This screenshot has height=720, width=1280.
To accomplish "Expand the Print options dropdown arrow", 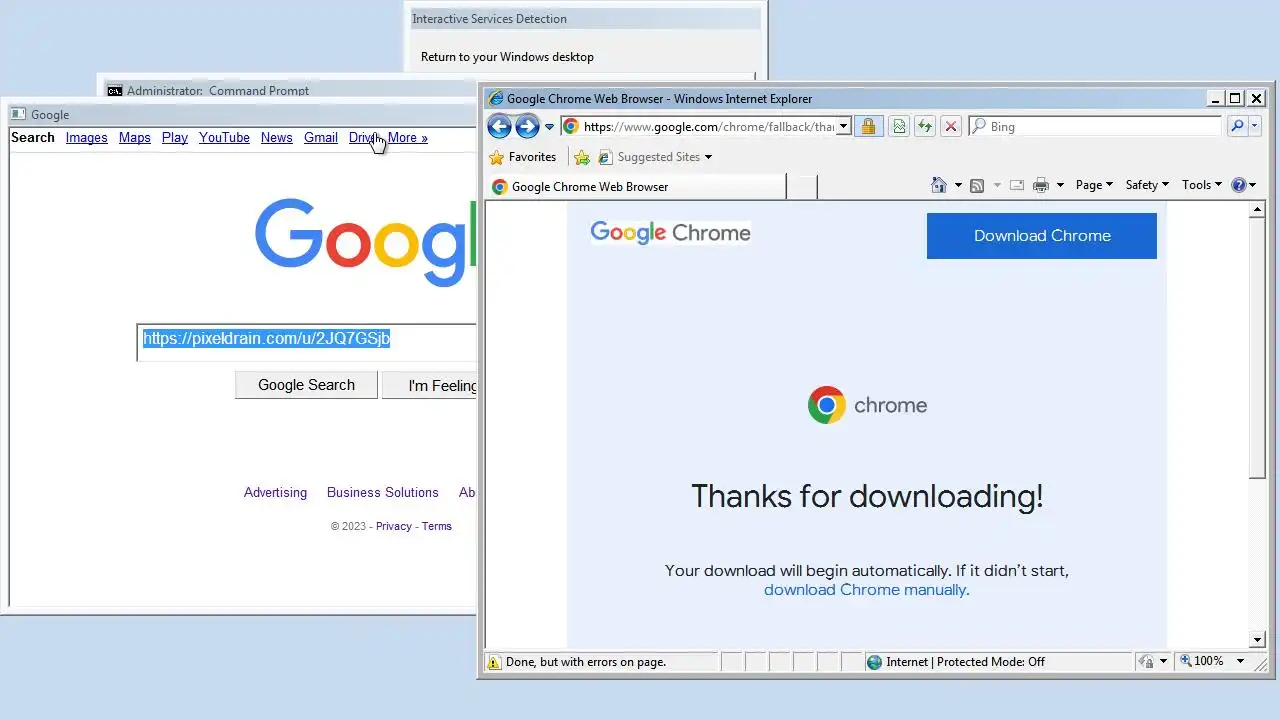I will (1060, 185).
